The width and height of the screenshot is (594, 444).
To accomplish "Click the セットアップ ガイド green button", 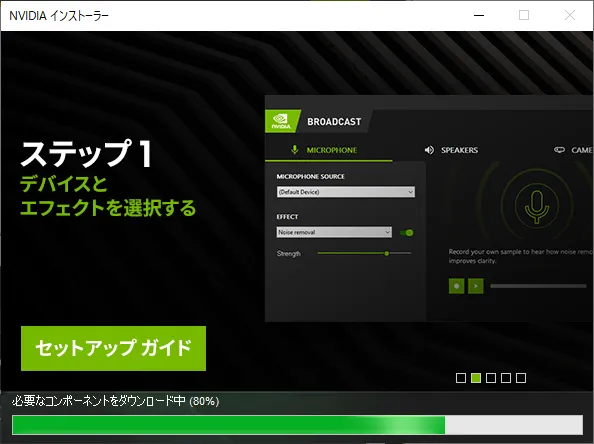I will tap(113, 348).
